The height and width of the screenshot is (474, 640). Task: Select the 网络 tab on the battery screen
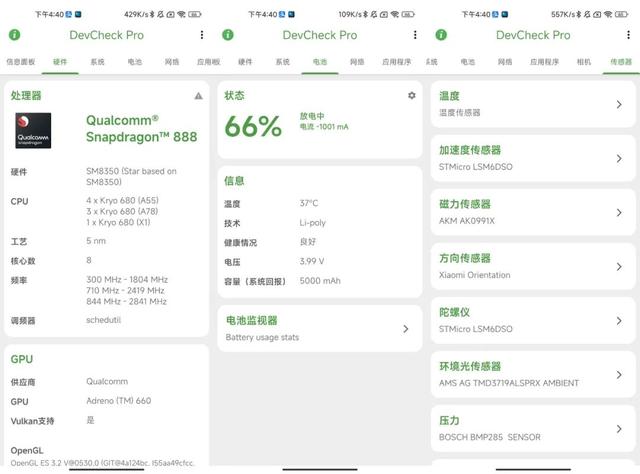tap(357, 62)
